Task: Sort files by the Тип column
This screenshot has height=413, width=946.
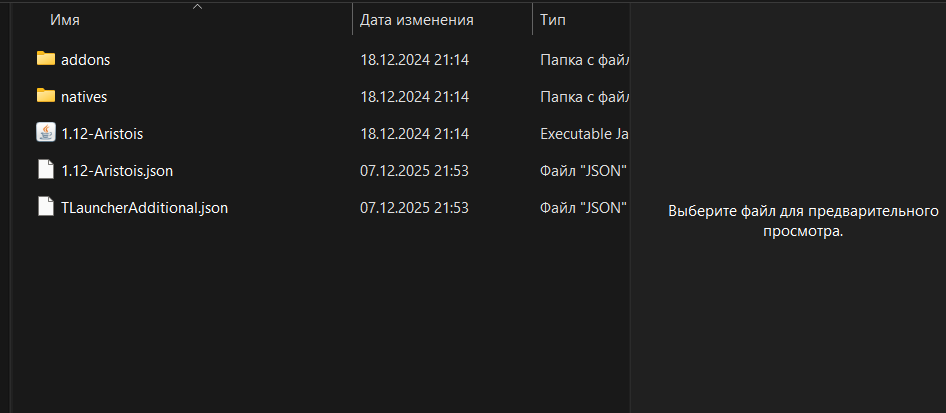Action: coord(553,20)
